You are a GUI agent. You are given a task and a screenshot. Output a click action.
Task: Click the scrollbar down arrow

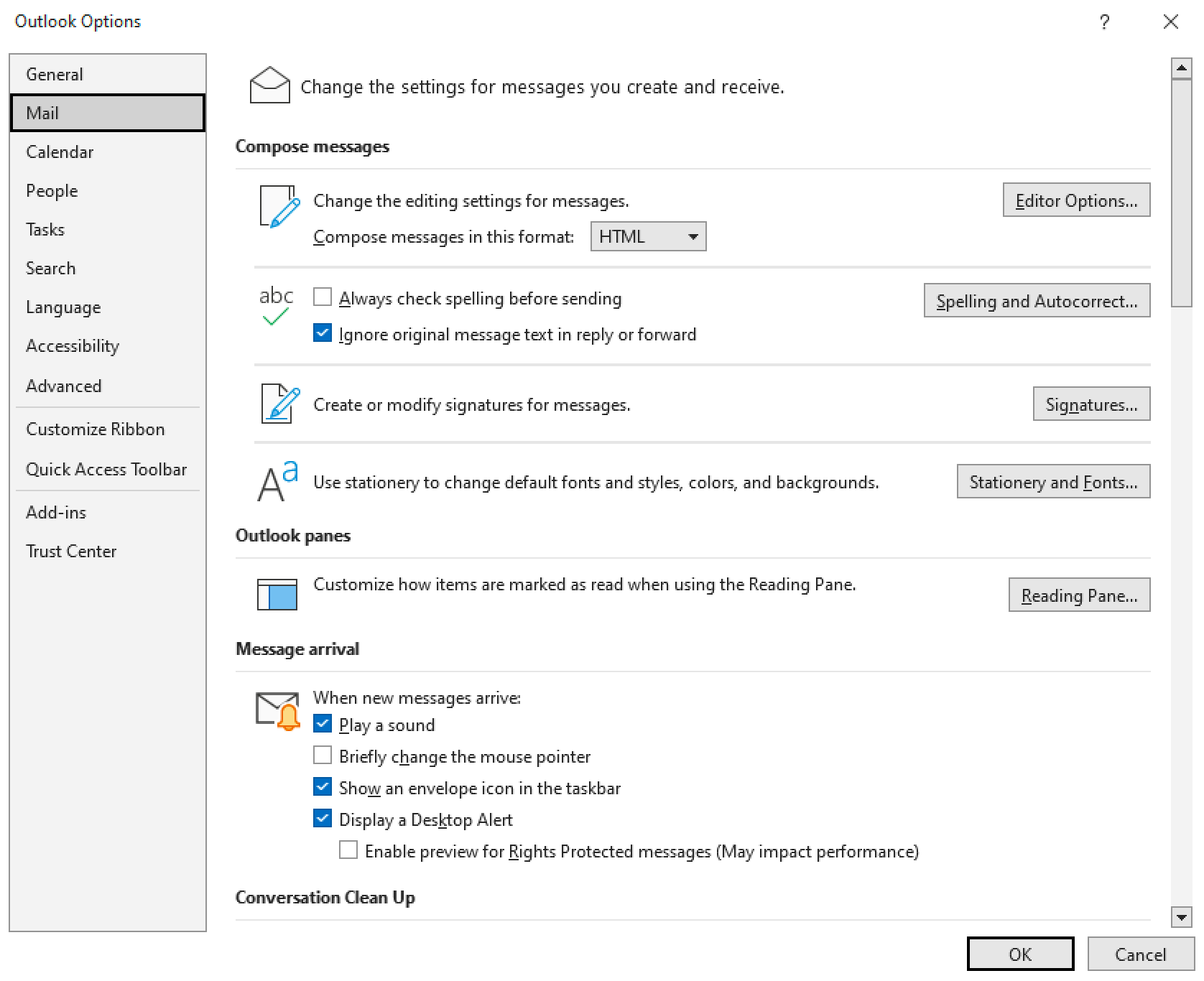[1180, 917]
